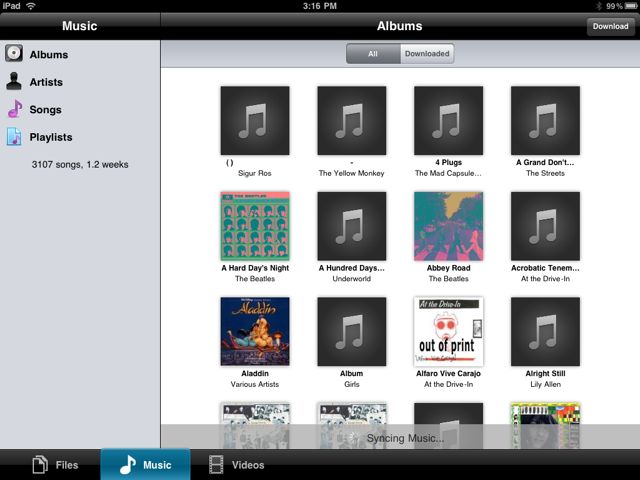640x480 pixels.
Task: Check the battery icon in status bar
Action: pos(631,6)
